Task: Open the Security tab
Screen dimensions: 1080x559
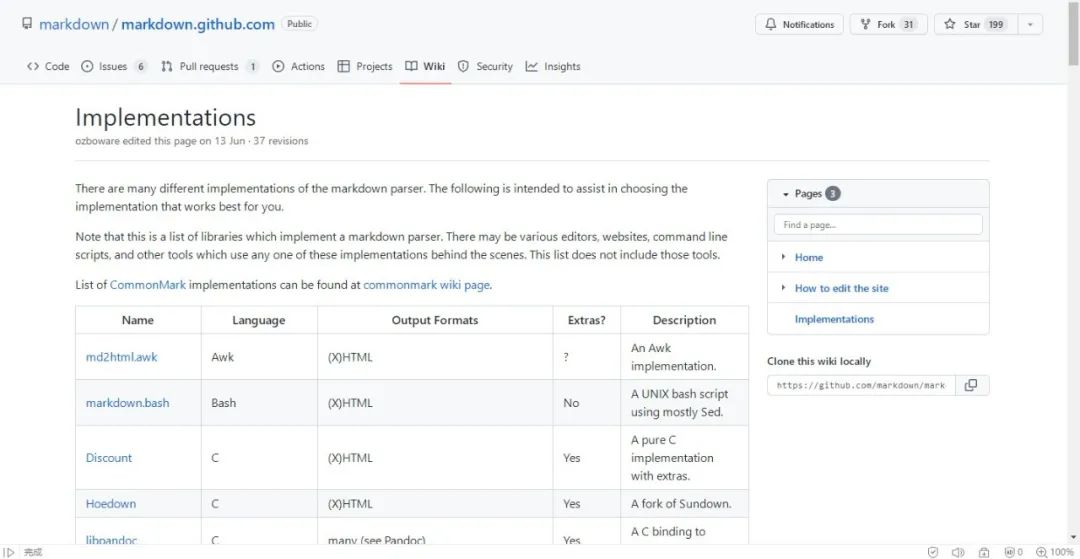Action: [x=486, y=67]
